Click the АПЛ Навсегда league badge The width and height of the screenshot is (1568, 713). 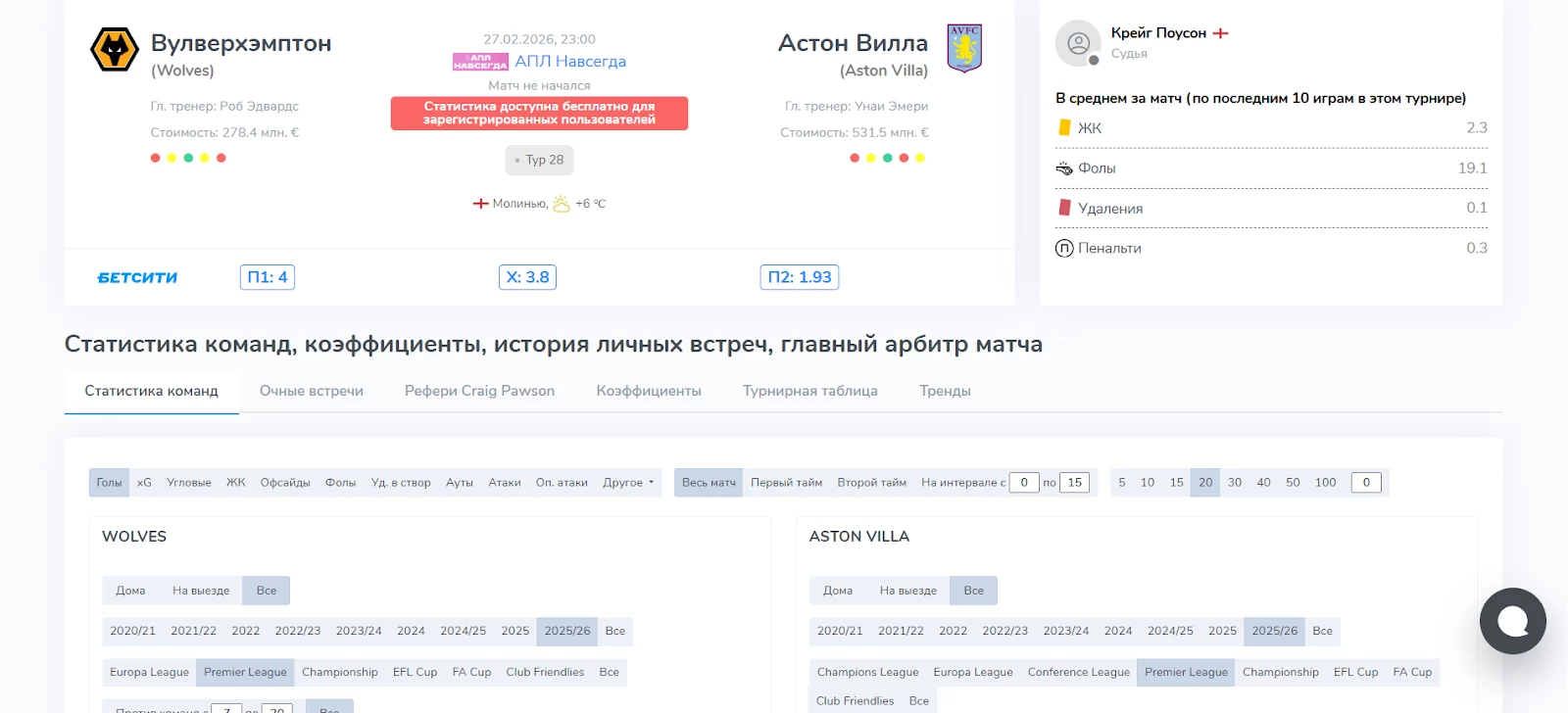pos(480,62)
